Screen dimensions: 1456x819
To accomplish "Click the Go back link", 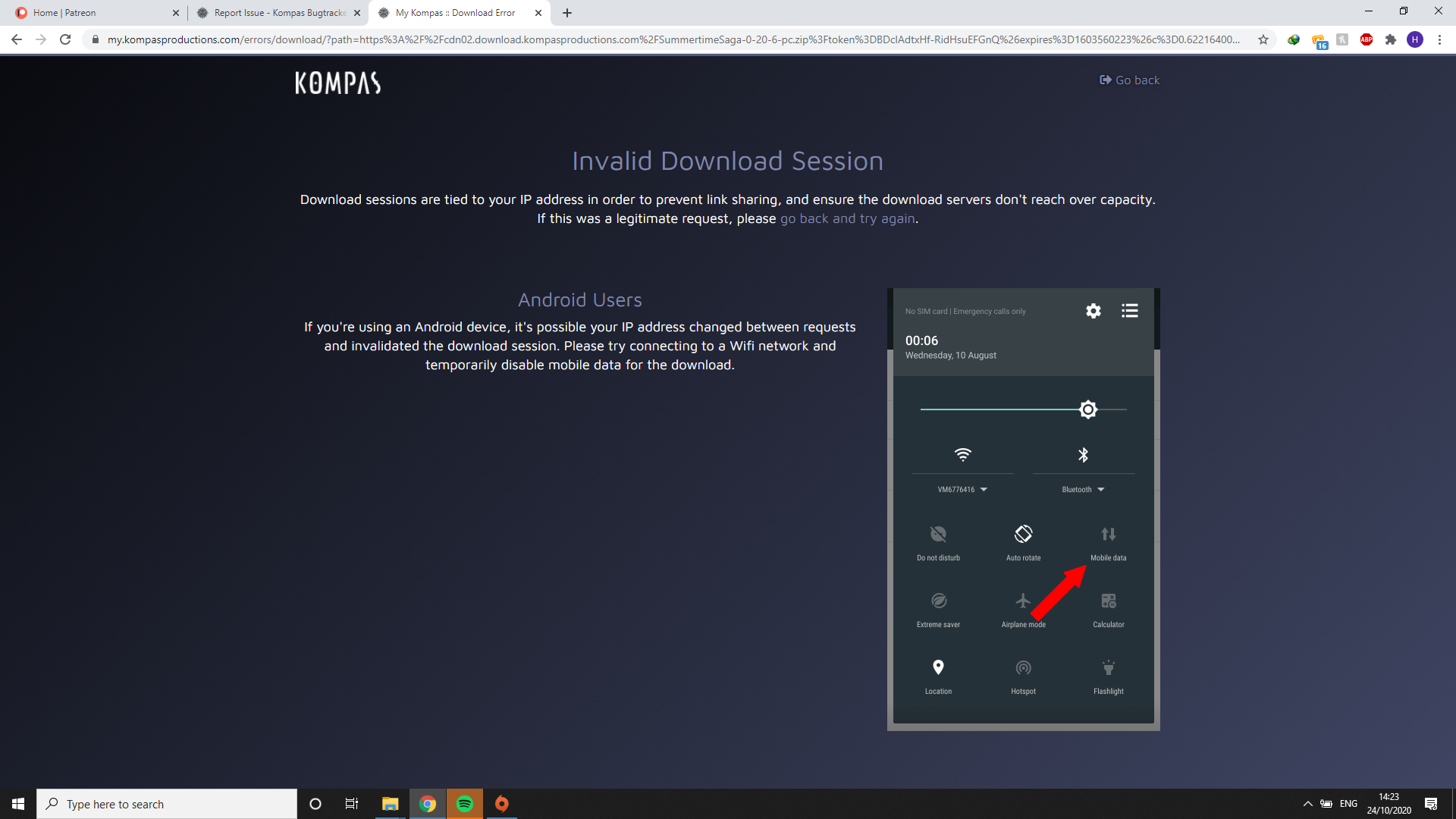I will click(x=1129, y=80).
